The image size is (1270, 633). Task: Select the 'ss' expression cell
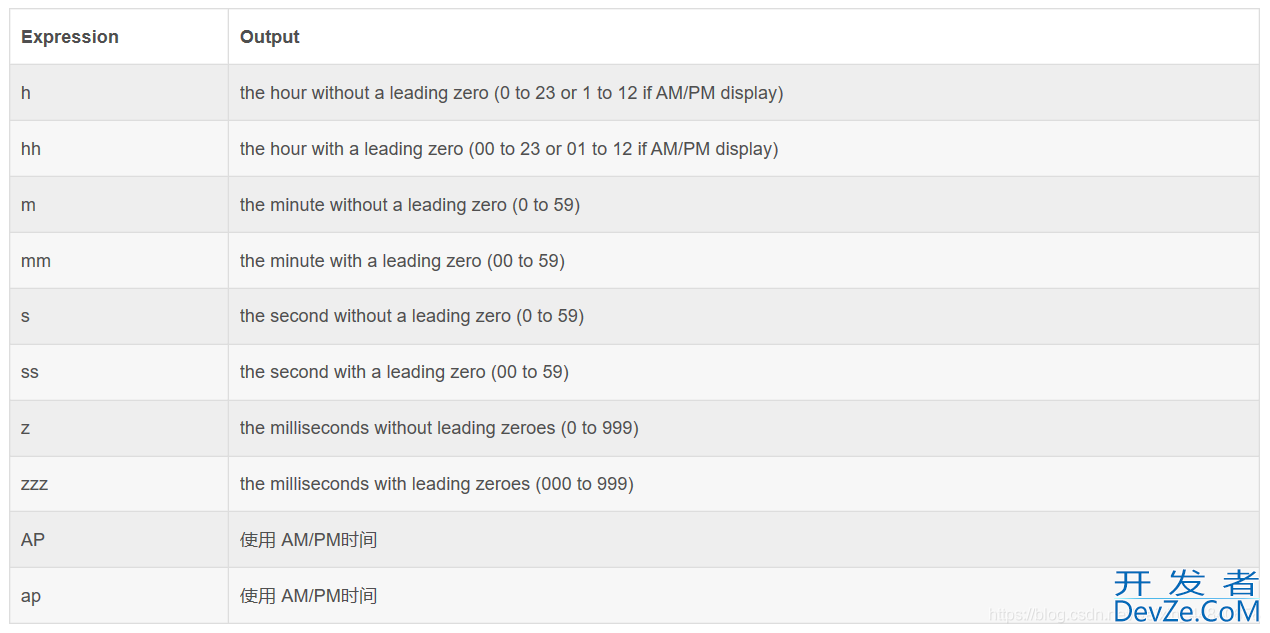pos(119,372)
